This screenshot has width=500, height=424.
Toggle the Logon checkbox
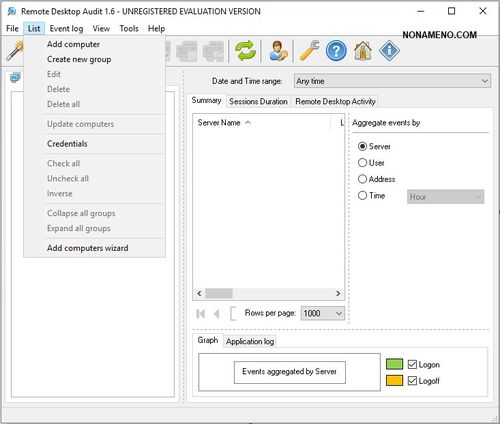coord(412,364)
